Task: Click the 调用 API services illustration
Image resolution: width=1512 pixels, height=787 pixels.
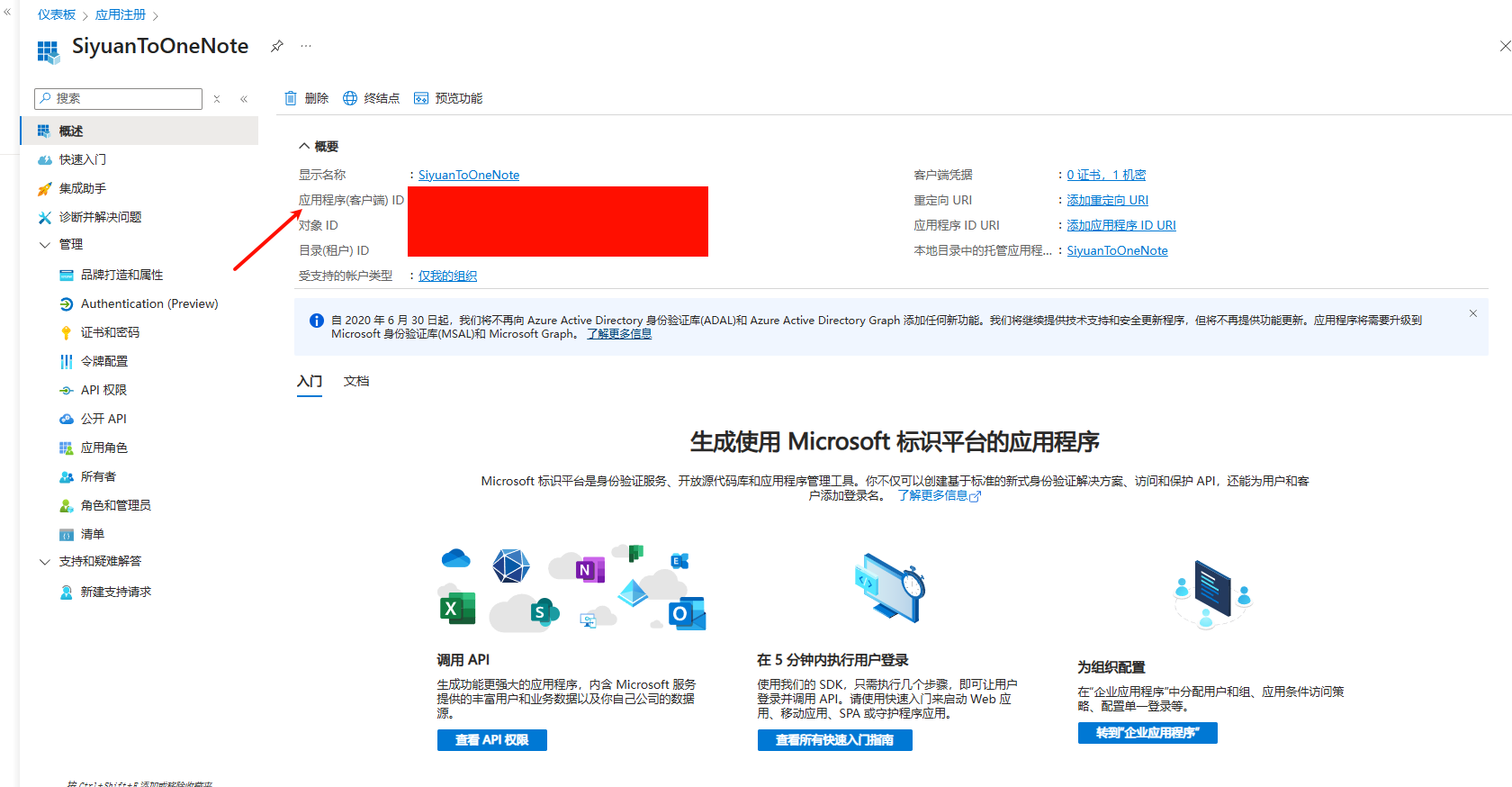Action: point(572,588)
